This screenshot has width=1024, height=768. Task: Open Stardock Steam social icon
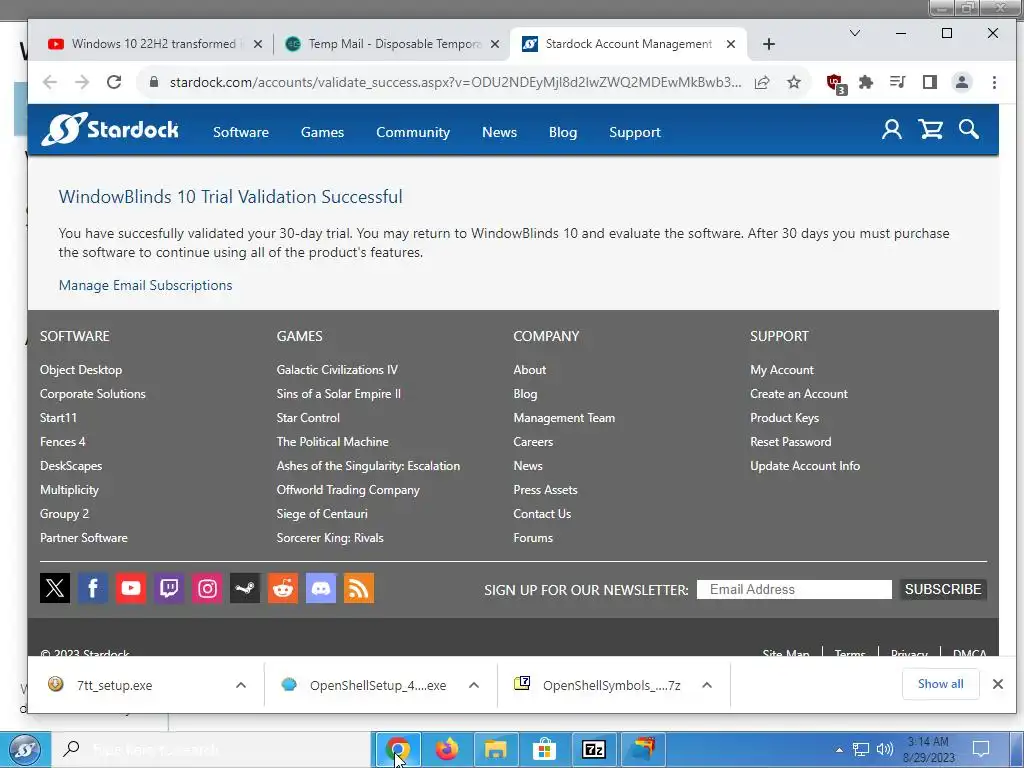pyautogui.click(x=245, y=588)
